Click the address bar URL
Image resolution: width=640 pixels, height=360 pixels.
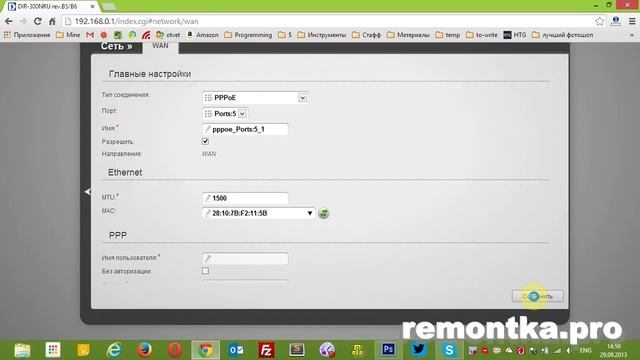click(x=137, y=21)
